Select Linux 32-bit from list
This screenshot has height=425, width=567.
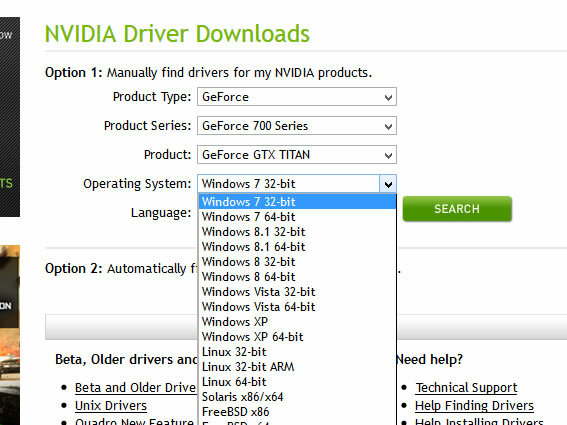(297, 352)
